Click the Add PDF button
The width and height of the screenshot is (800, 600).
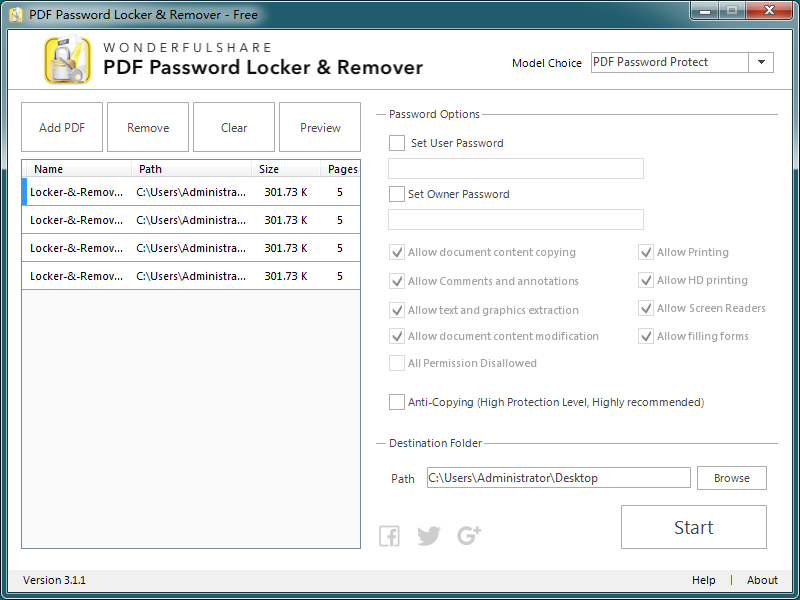click(62, 127)
